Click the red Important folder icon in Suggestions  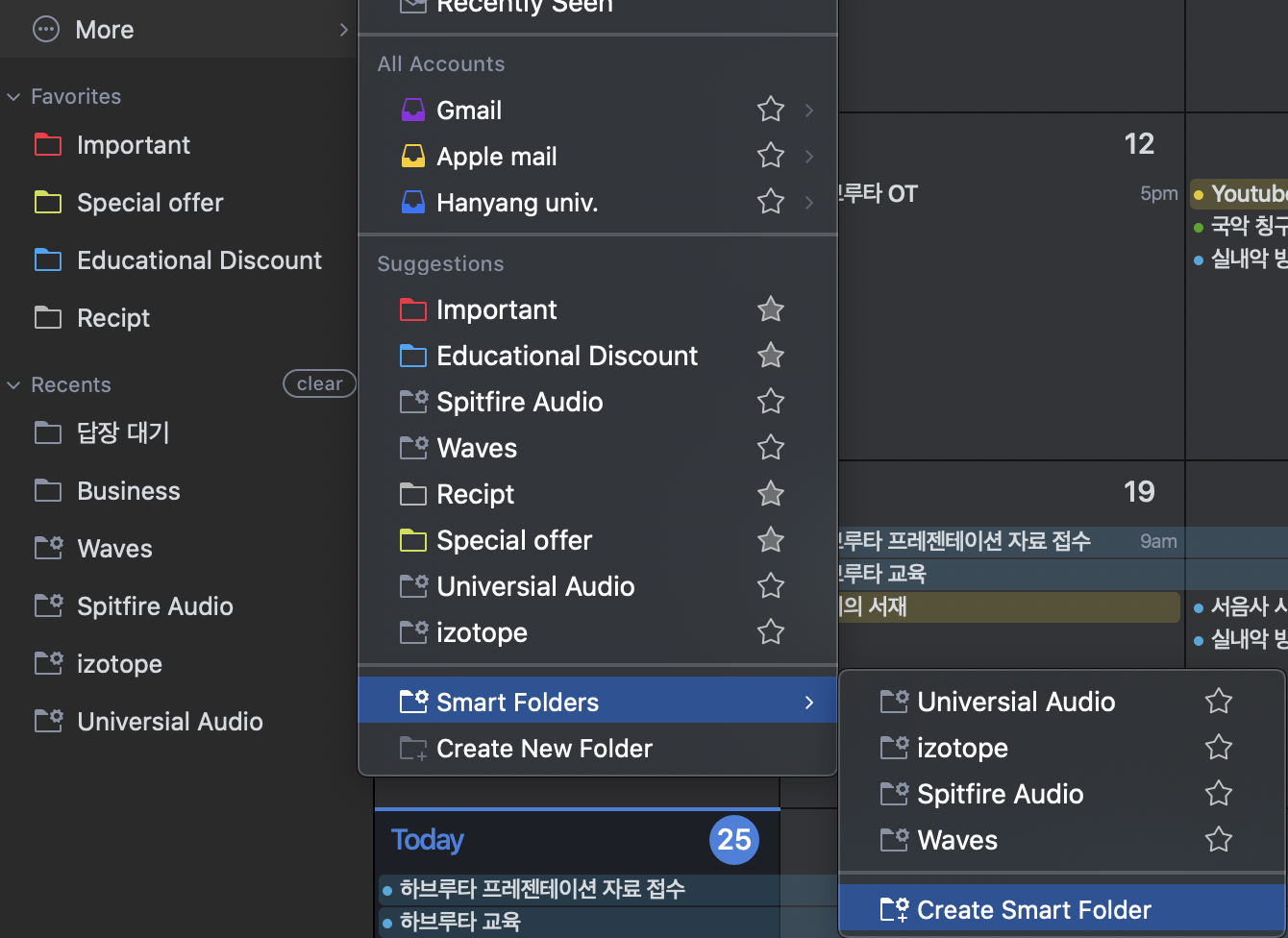tap(413, 309)
